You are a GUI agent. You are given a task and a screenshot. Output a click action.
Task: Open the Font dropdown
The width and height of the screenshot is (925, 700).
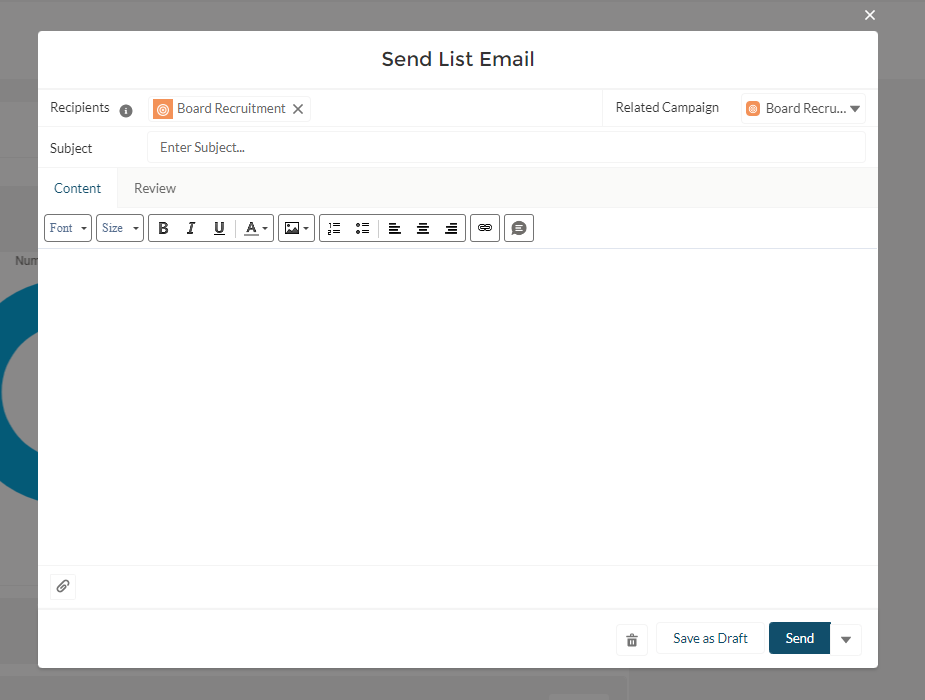68,228
